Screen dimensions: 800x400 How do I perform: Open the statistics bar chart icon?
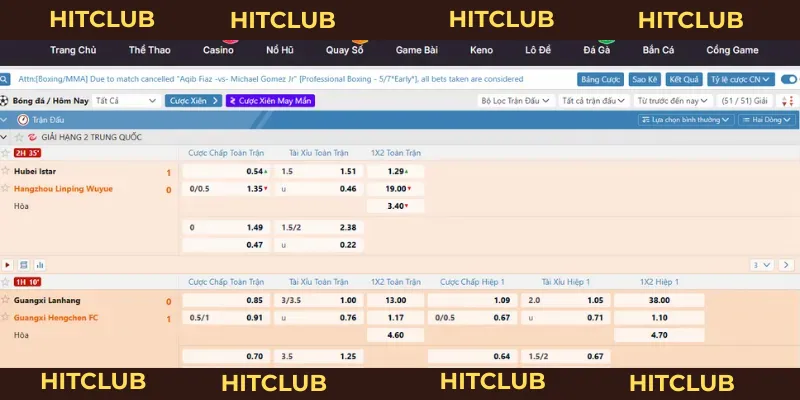pyautogui.click(x=40, y=265)
